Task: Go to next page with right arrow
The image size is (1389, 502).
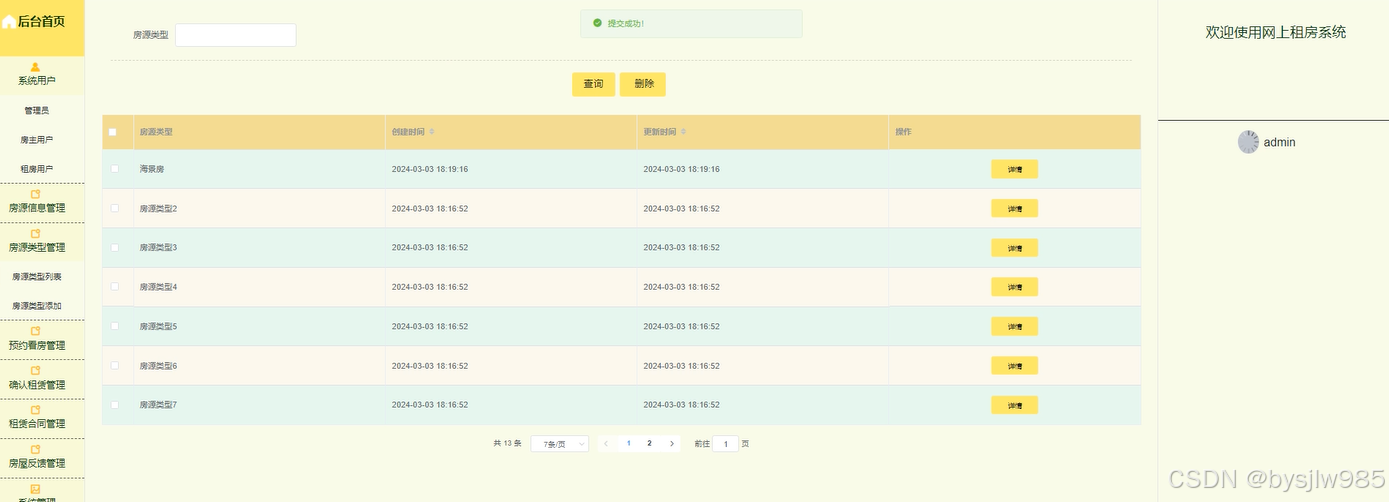Action: [x=672, y=443]
